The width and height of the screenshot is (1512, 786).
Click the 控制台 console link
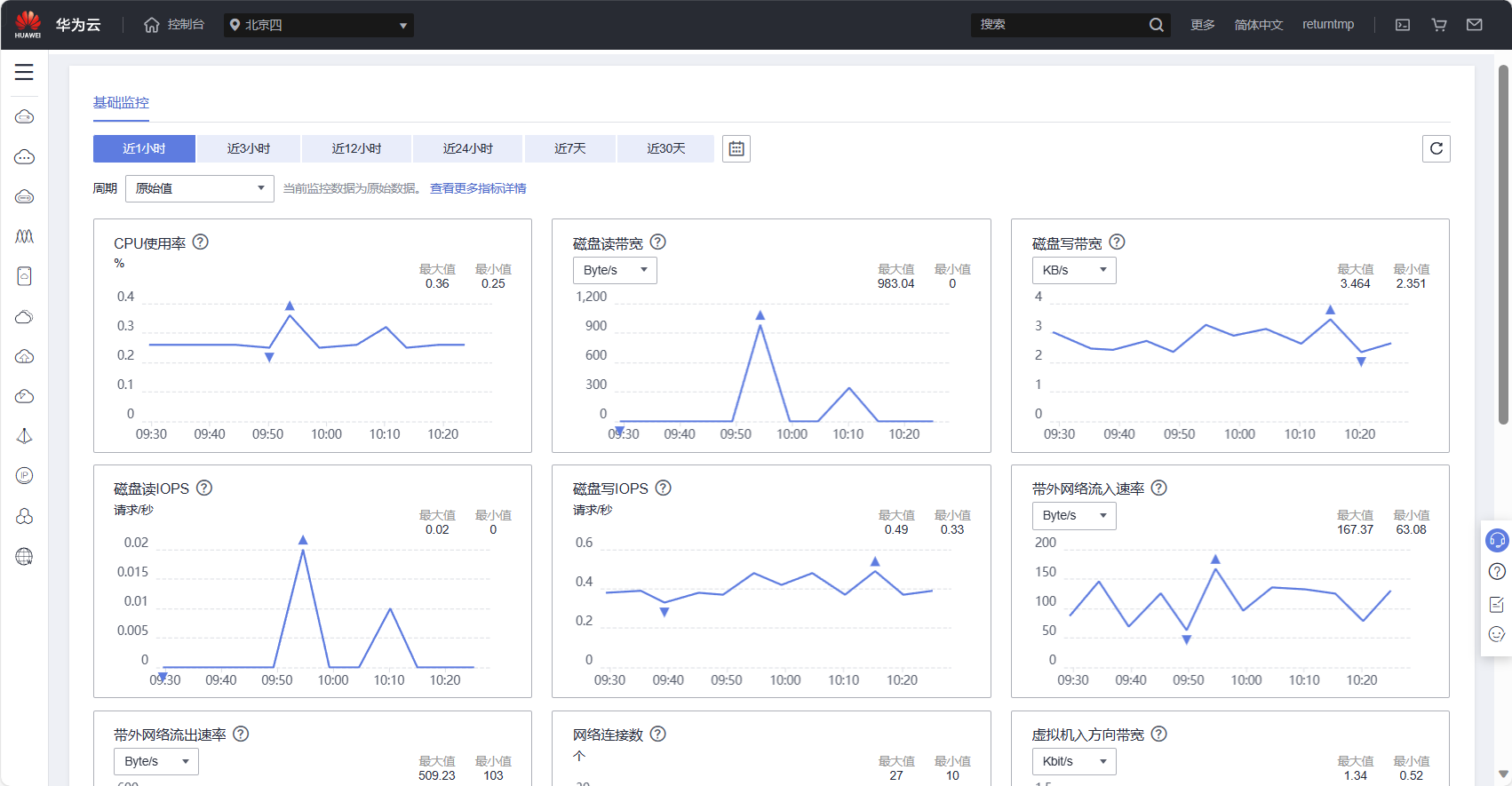click(186, 25)
